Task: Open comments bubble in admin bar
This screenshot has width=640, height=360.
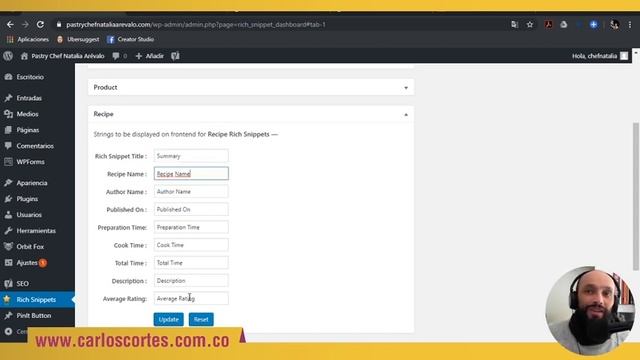Action: [120, 56]
